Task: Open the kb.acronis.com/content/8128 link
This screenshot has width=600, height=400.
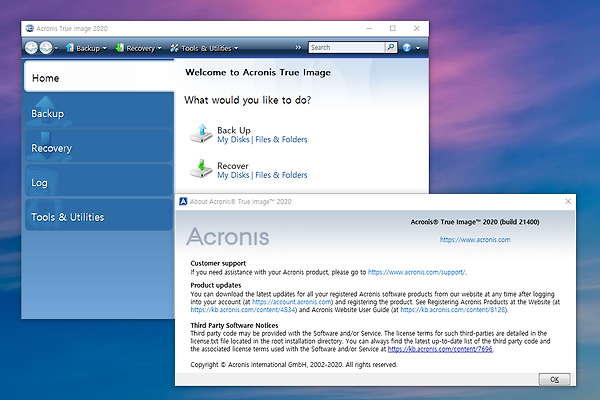Action: 453,310
